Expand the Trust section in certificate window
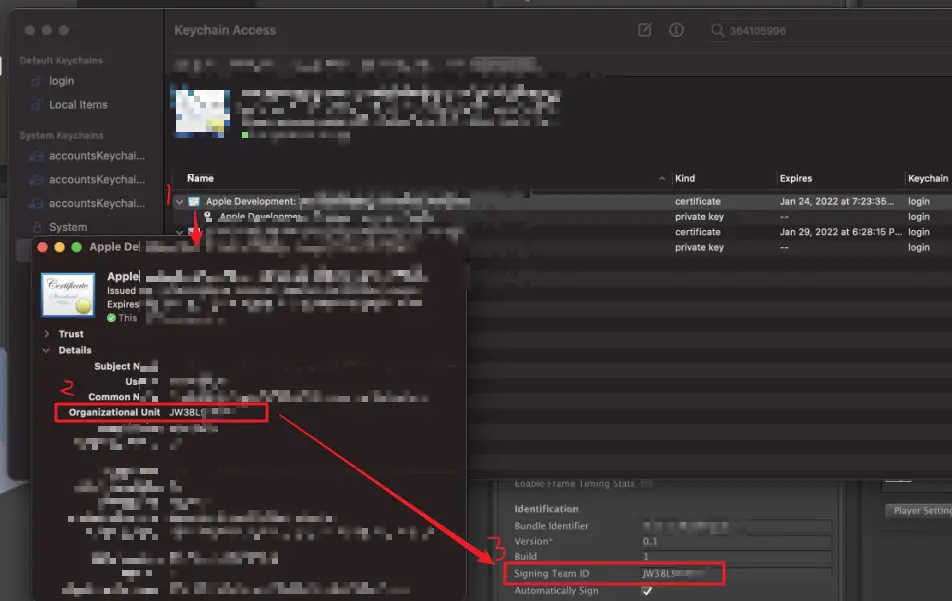The height and width of the screenshot is (601, 952). point(47,334)
